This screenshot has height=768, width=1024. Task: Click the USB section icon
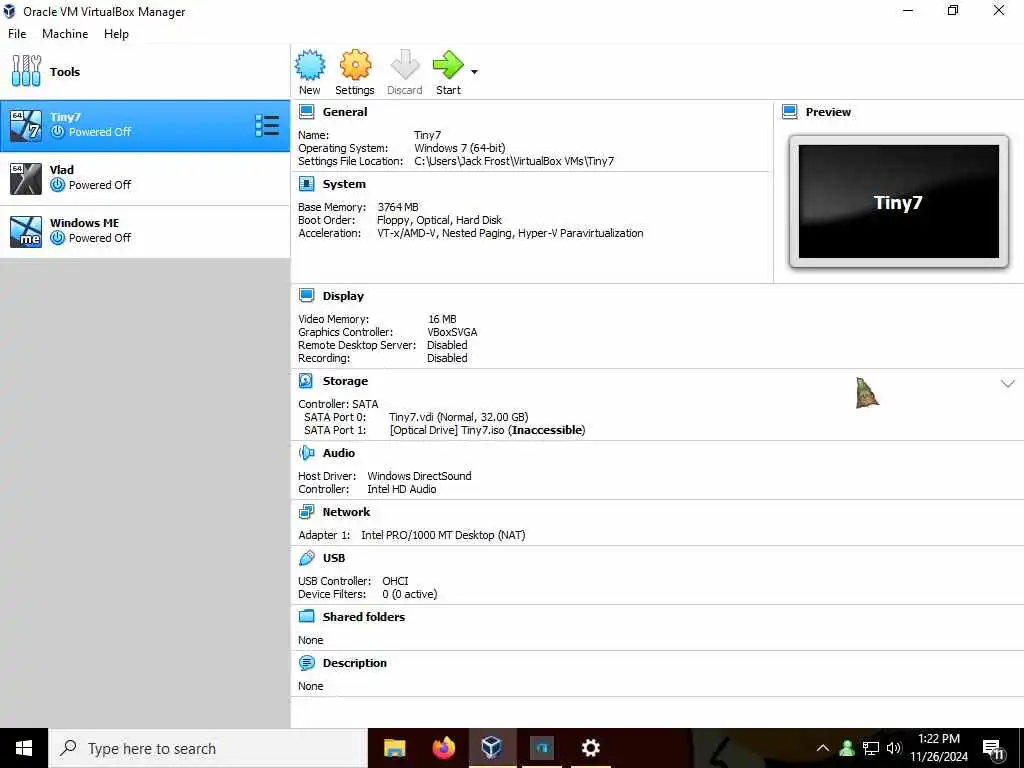click(x=306, y=558)
